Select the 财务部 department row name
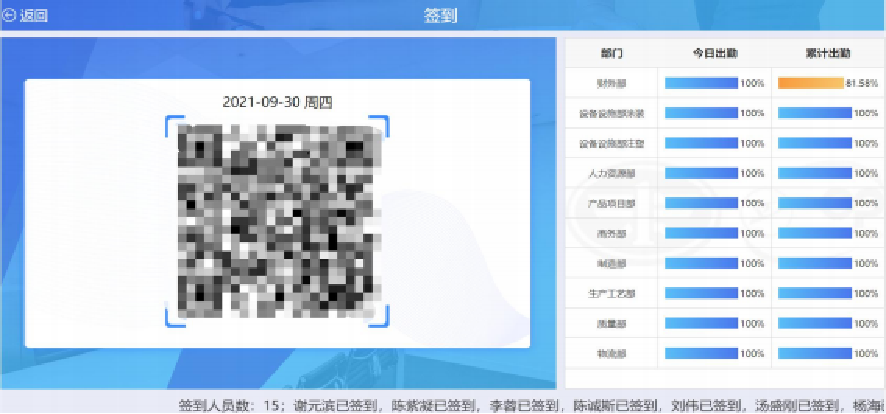The width and height of the screenshot is (886, 414). coord(611,84)
